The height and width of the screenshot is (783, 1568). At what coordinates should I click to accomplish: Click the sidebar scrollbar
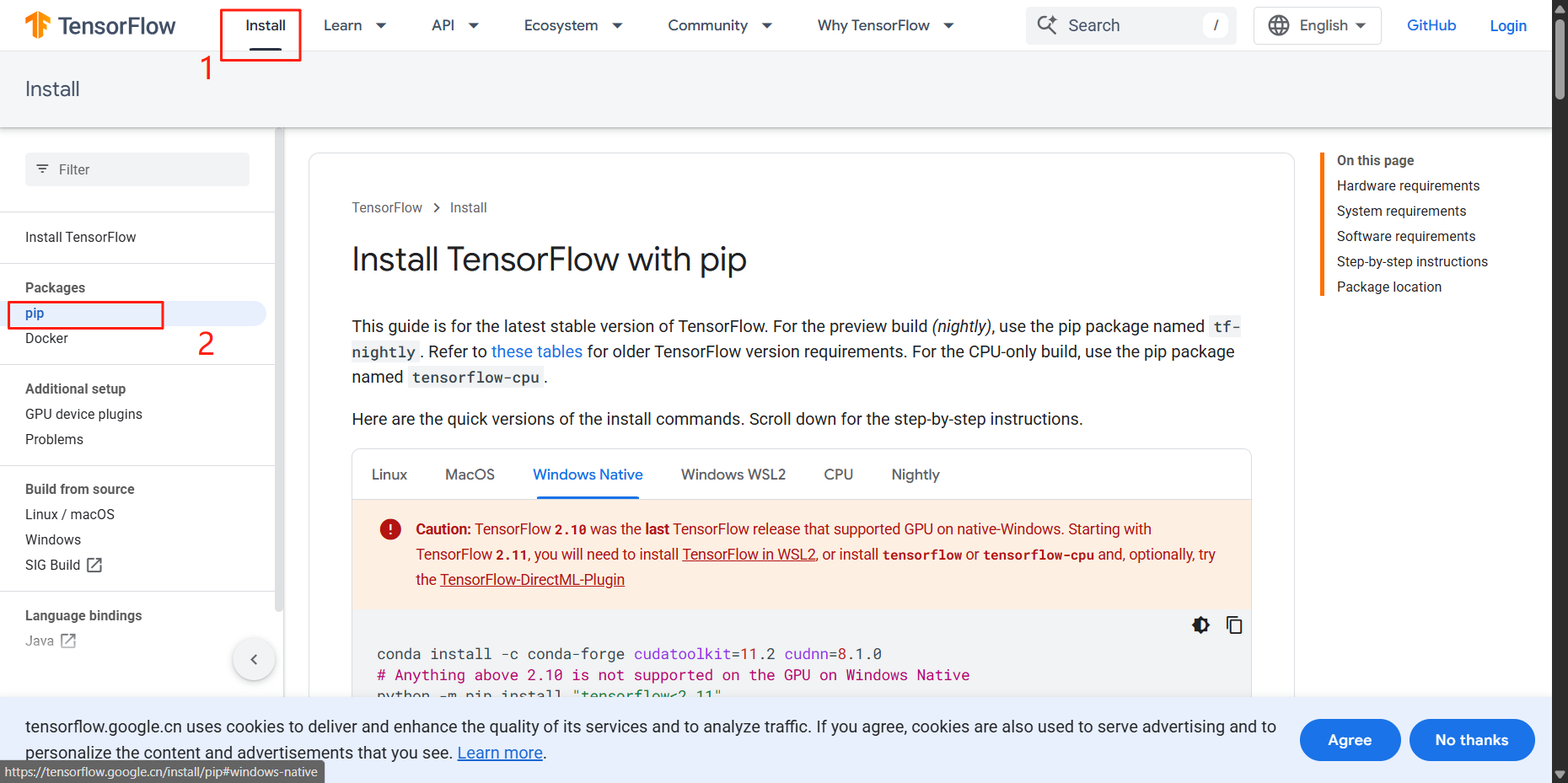[279, 369]
